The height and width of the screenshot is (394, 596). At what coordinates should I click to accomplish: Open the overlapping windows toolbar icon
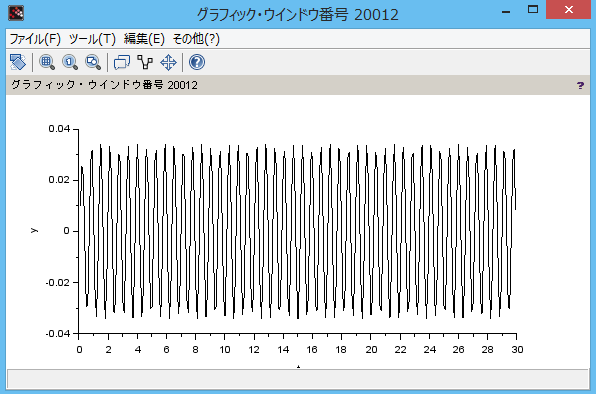pyautogui.click(x=122, y=62)
